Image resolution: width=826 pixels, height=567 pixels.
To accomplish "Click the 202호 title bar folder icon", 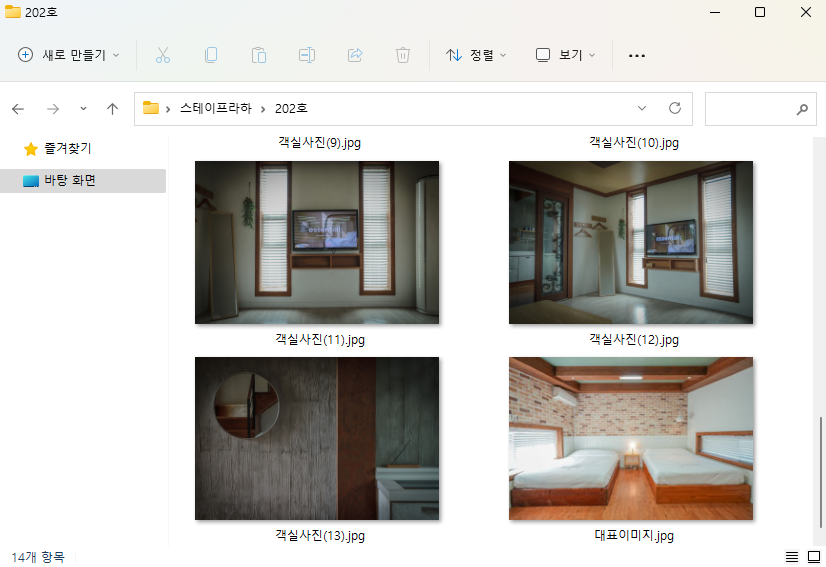I will tap(13, 12).
